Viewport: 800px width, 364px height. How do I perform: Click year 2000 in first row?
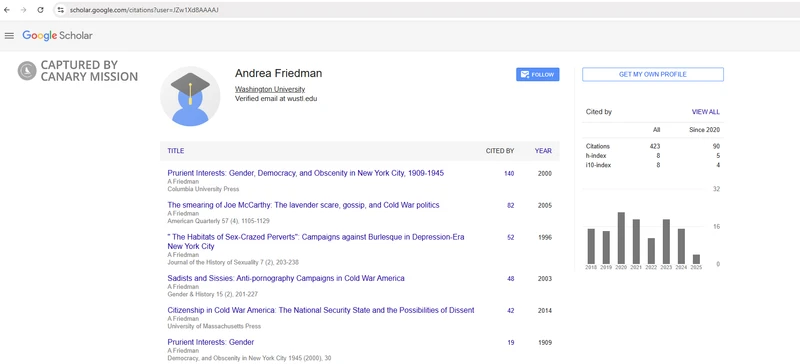[x=544, y=174]
